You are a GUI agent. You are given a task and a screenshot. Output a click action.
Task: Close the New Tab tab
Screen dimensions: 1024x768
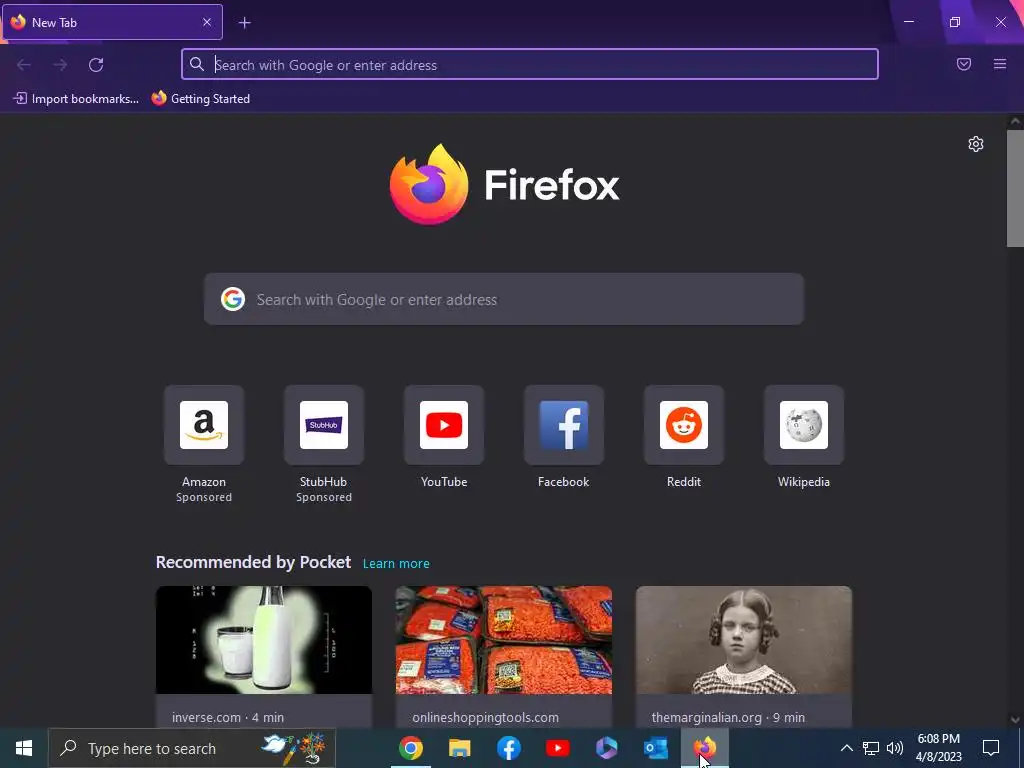pos(207,22)
